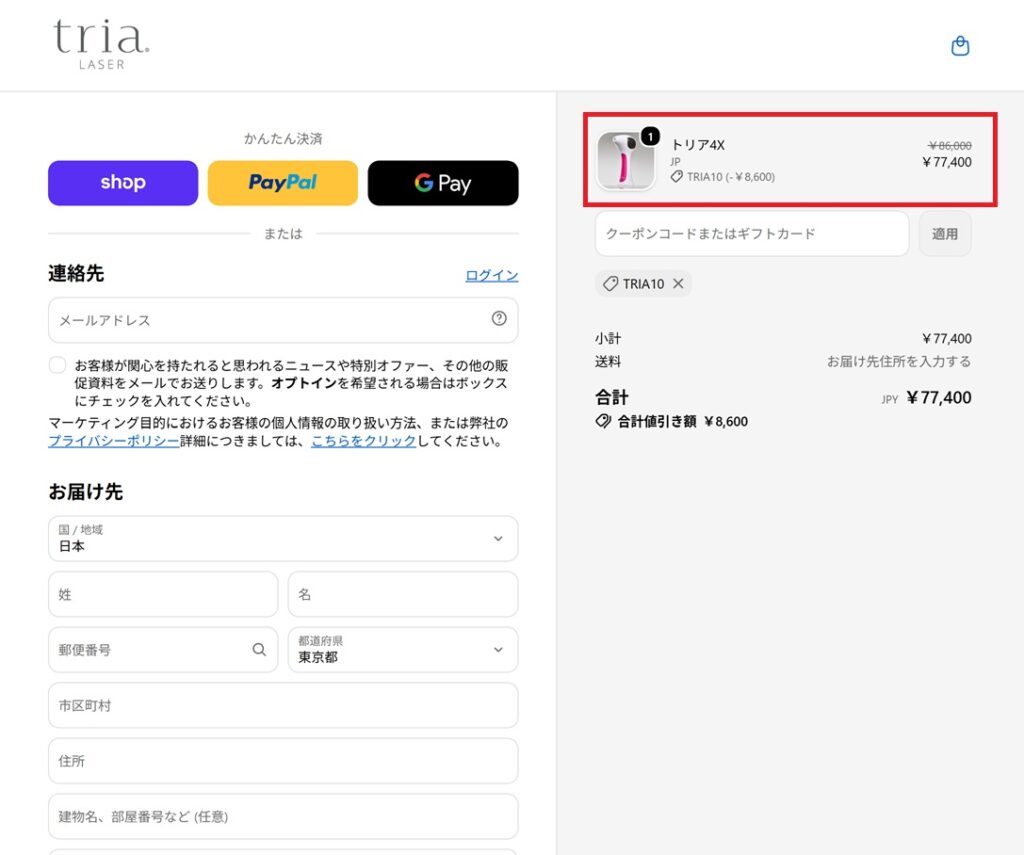Click the お届け先 section heading
The width and height of the screenshot is (1024, 855).
click(86, 491)
